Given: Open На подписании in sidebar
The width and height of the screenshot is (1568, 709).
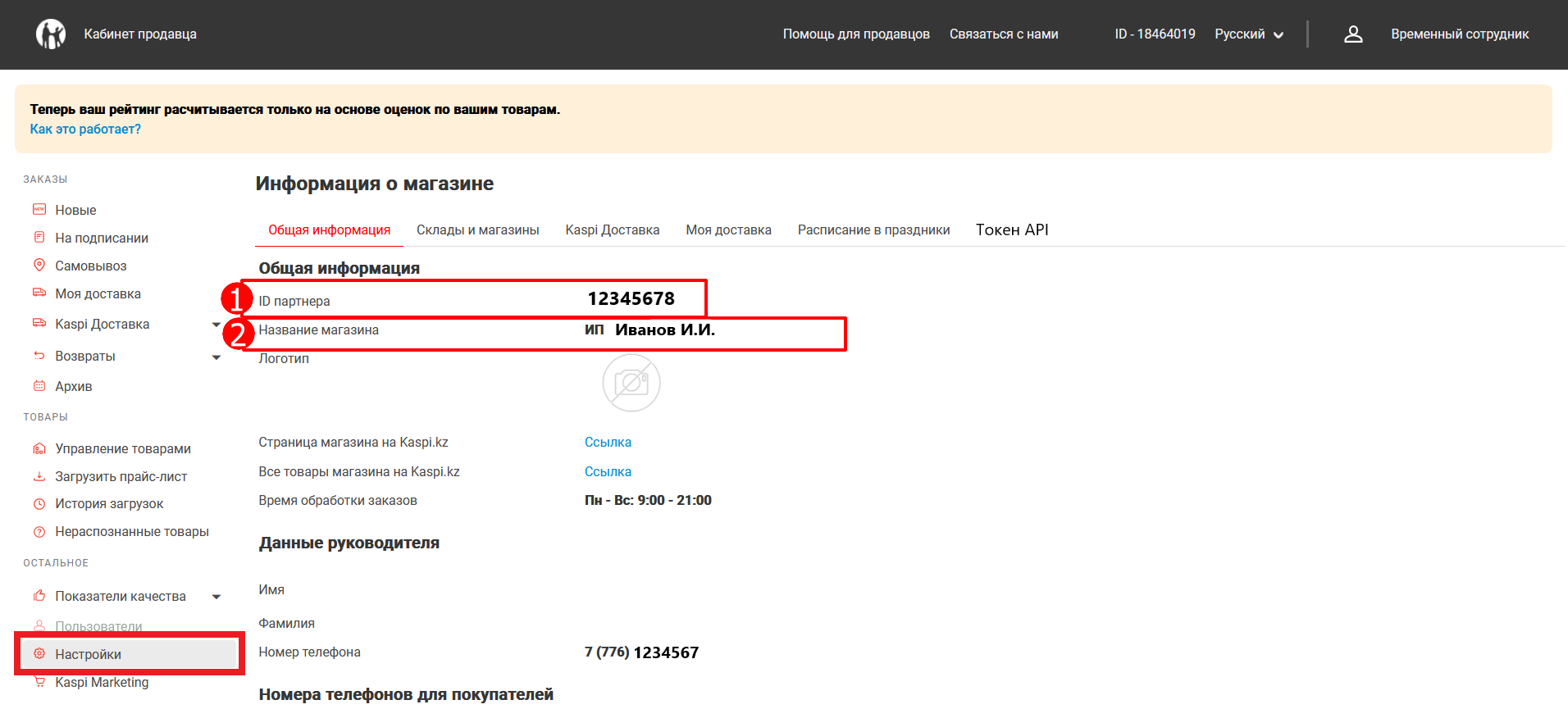Looking at the screenshot, I should point(102,239).
